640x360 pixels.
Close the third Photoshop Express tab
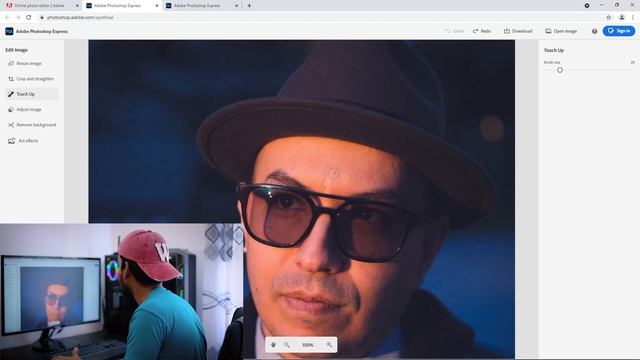[x=236, y=6]
